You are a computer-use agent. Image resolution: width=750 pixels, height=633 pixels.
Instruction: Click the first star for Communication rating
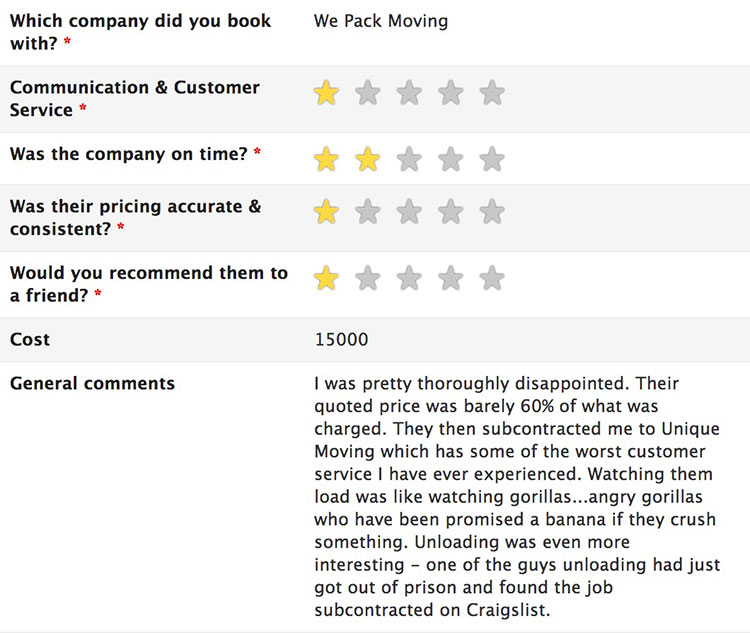[x=326, y=93]
